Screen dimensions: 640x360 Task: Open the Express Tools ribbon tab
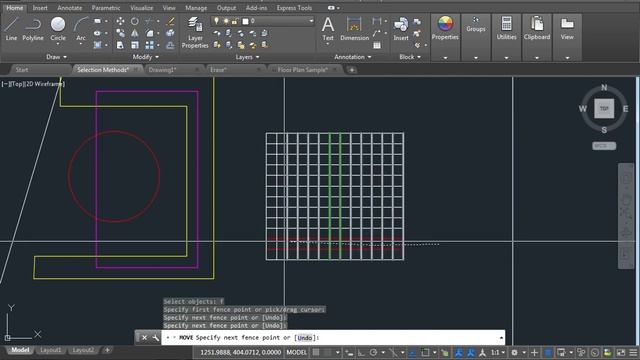point(294,8)
